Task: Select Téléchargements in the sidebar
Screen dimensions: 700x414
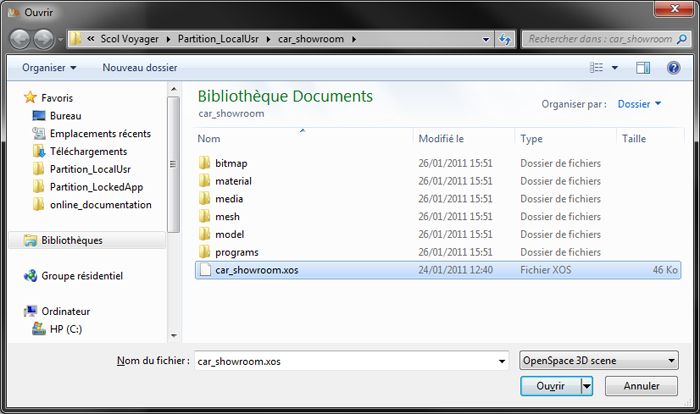Action: tap(88, 151)
